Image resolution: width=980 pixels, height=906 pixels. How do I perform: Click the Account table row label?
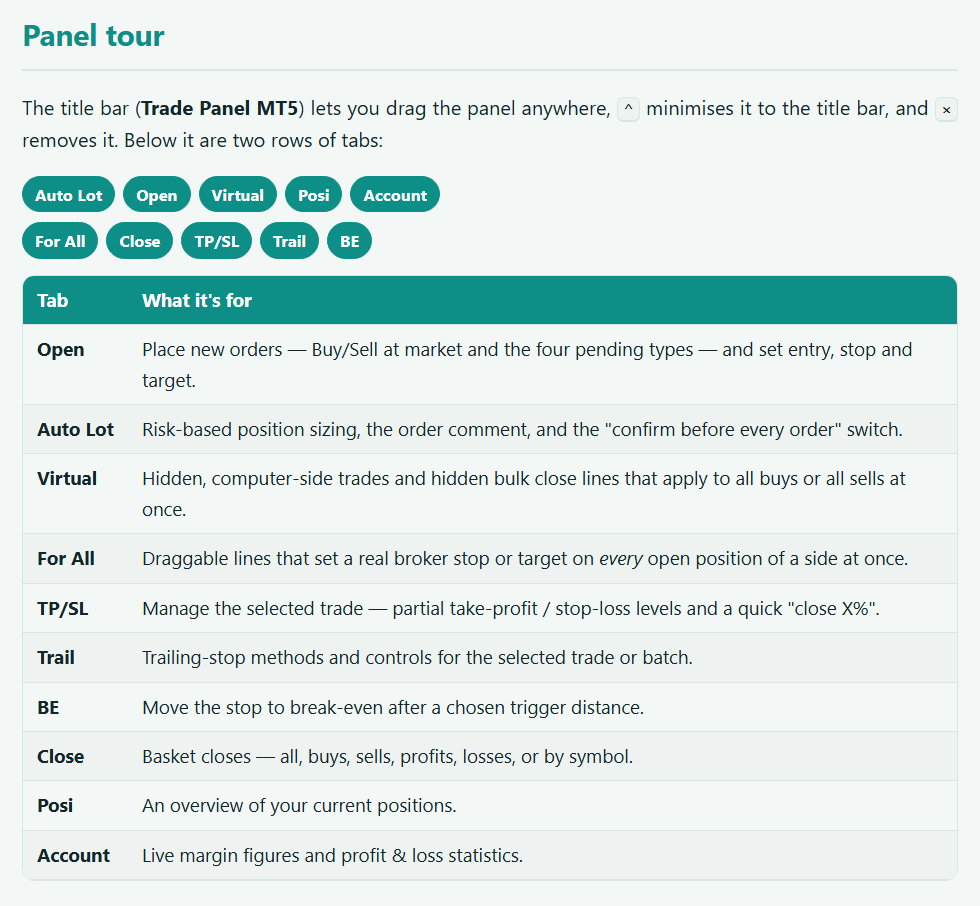[x=74, y=855]
